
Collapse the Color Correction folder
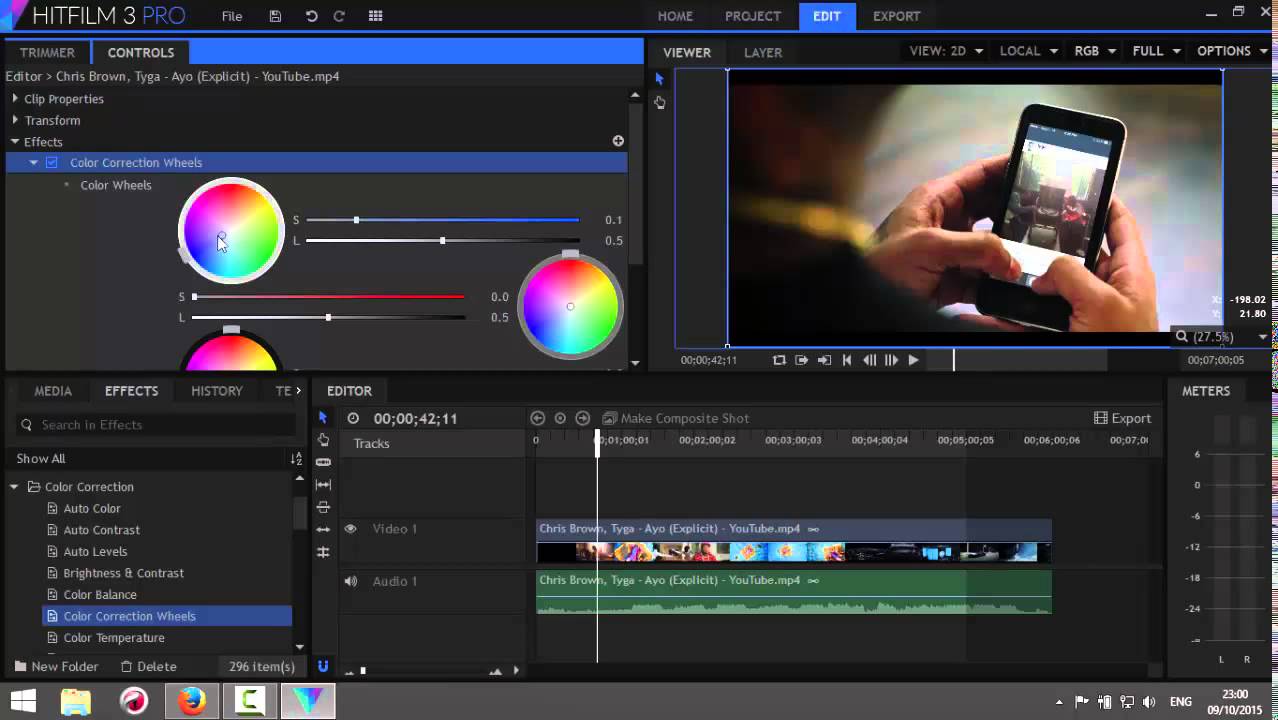coord(14,487)
